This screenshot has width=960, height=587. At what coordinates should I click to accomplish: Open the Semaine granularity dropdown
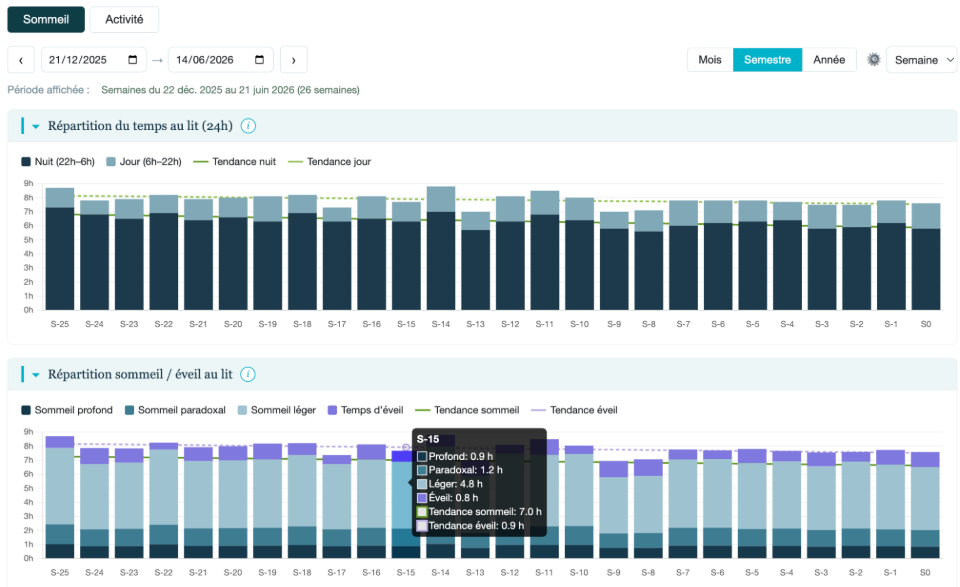click(921, 60)
